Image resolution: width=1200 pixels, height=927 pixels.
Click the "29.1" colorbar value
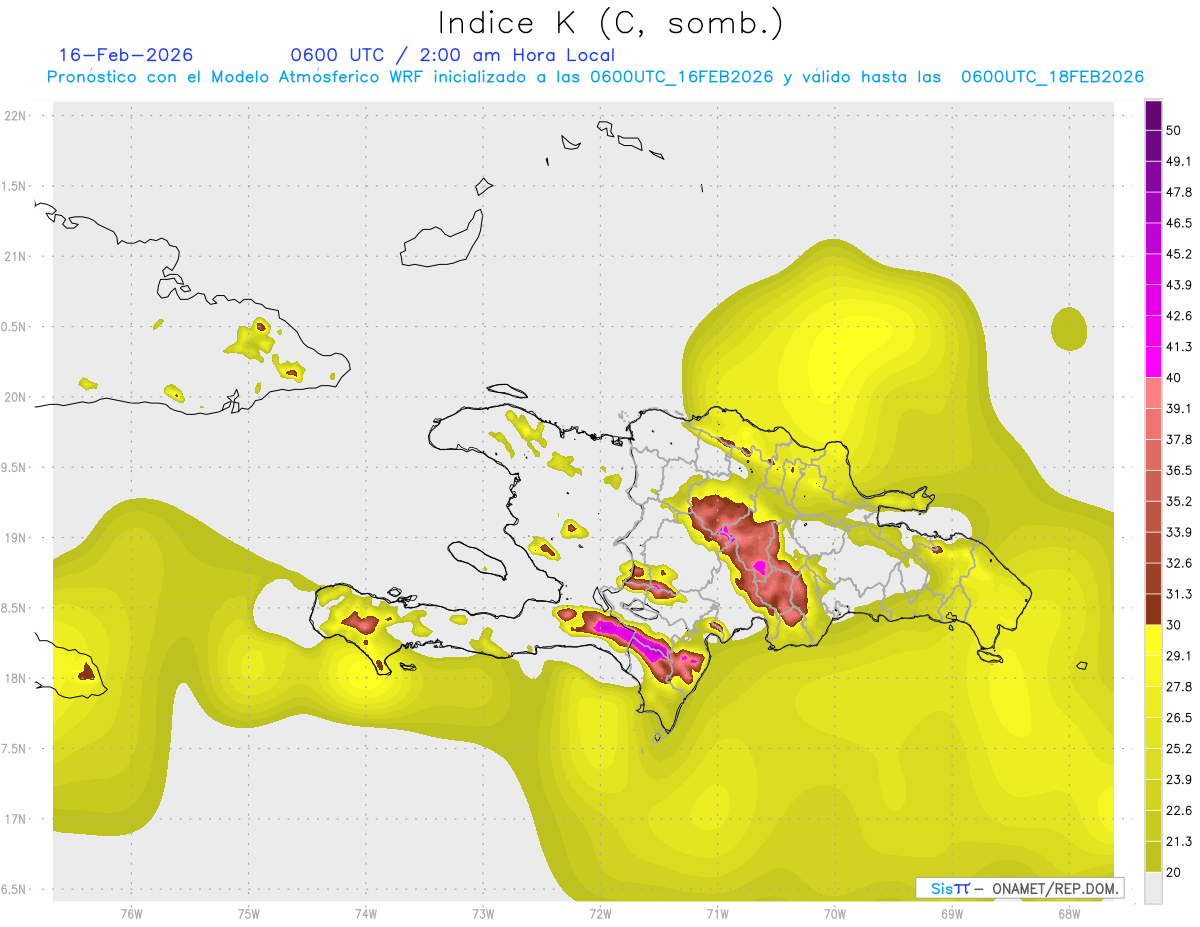pyautogui.click(x=1179, y=657)
